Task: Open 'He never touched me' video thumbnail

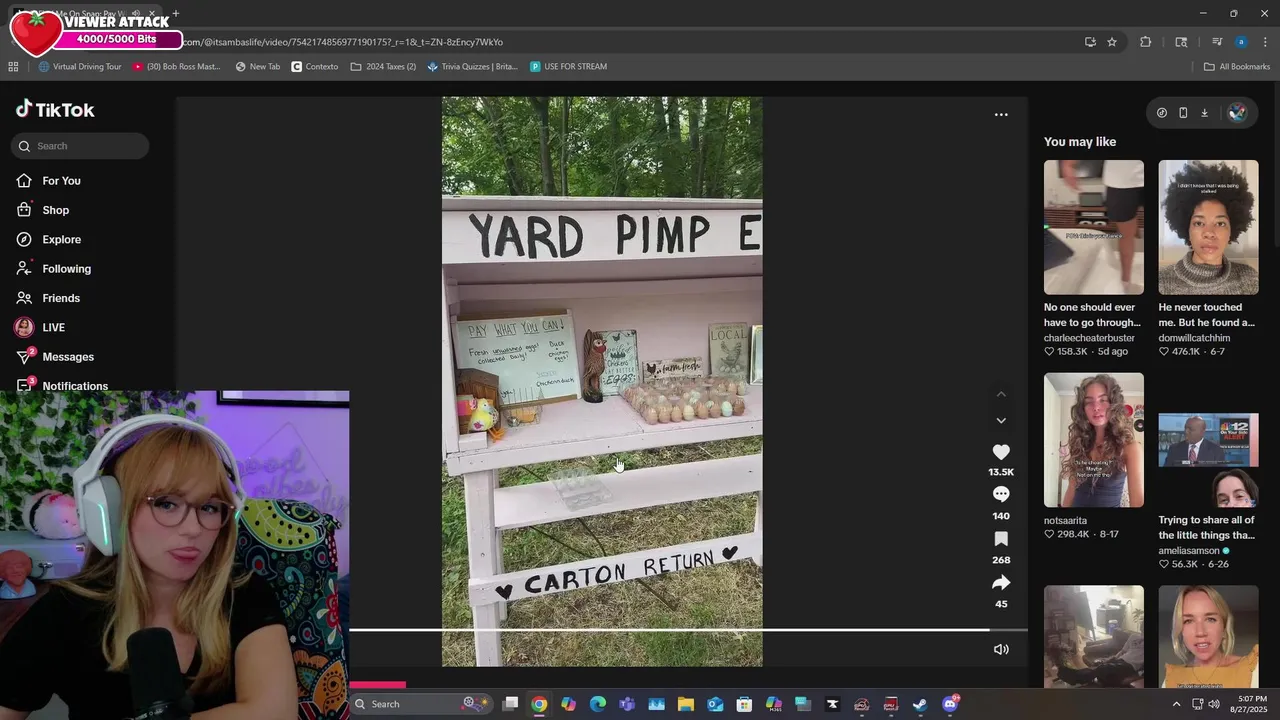Action: (x=1208, y=227)
